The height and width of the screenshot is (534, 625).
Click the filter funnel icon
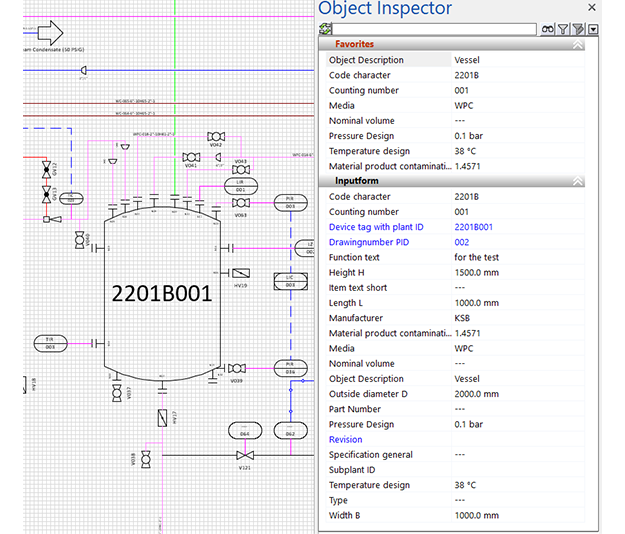[563, 30]
